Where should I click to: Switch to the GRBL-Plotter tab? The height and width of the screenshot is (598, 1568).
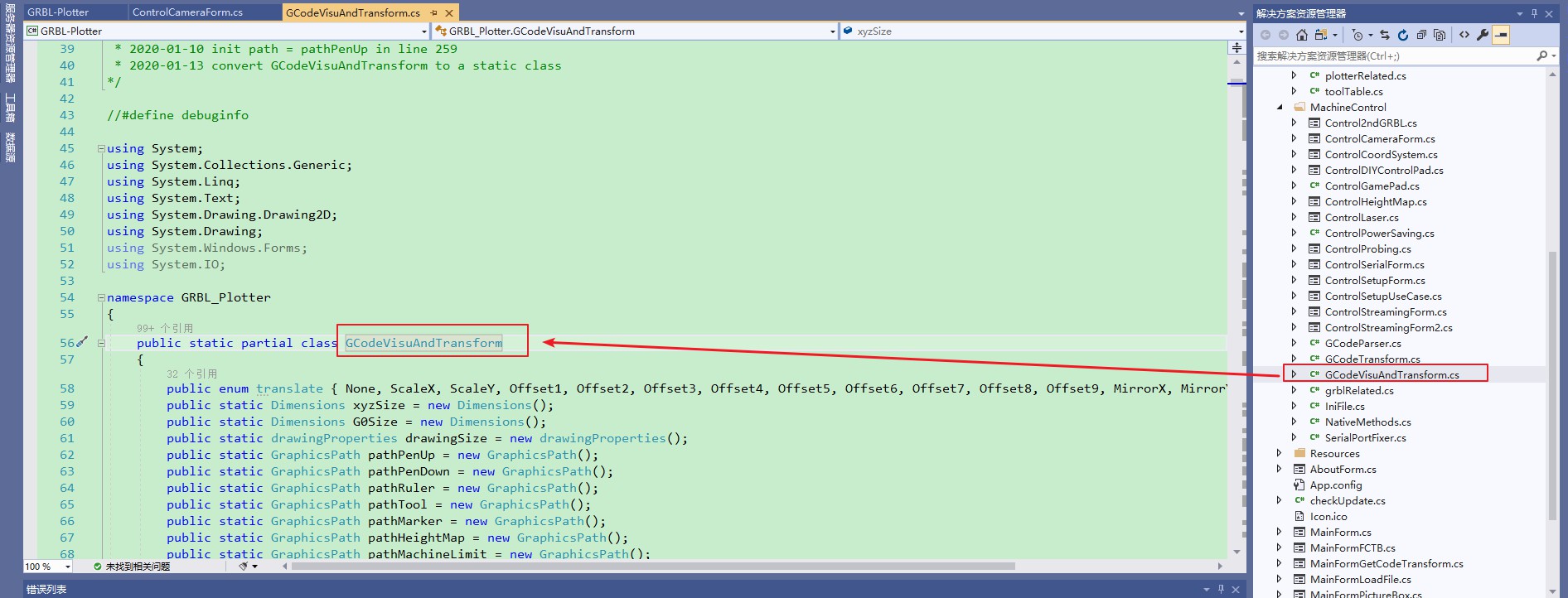coord(58,12)
